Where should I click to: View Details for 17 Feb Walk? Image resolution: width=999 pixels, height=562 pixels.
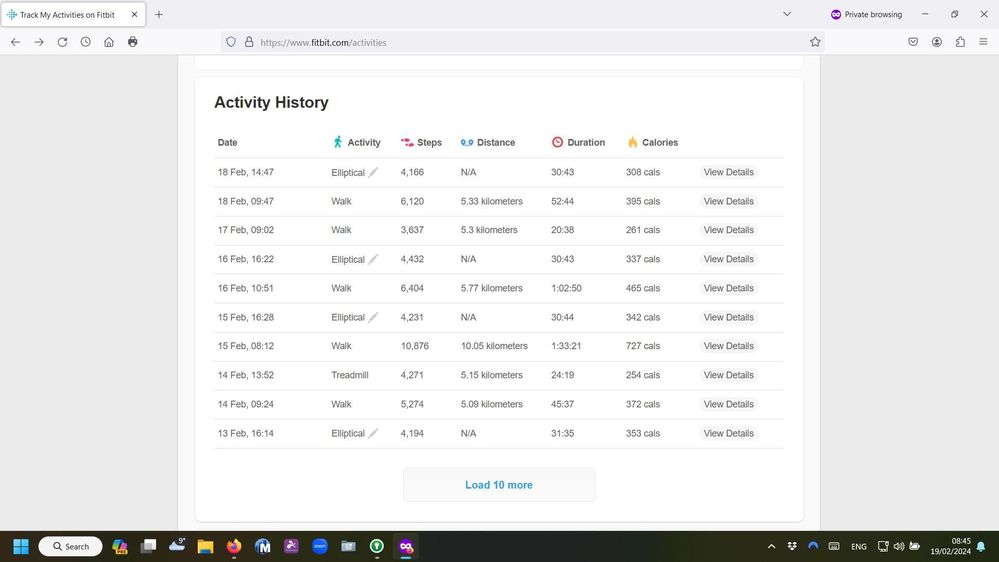[x=728, y=230]
